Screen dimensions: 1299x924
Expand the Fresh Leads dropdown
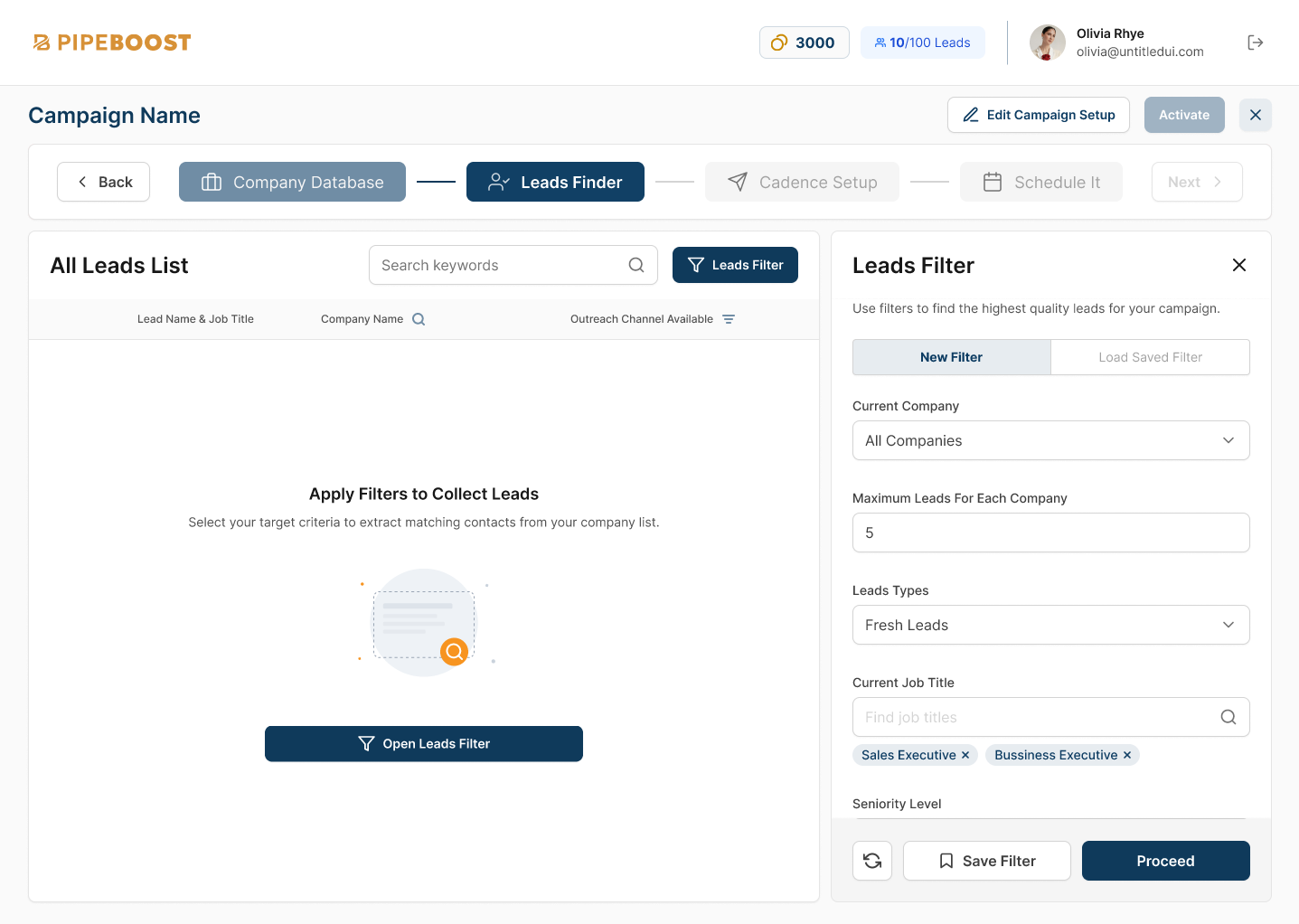point(1051,625)
